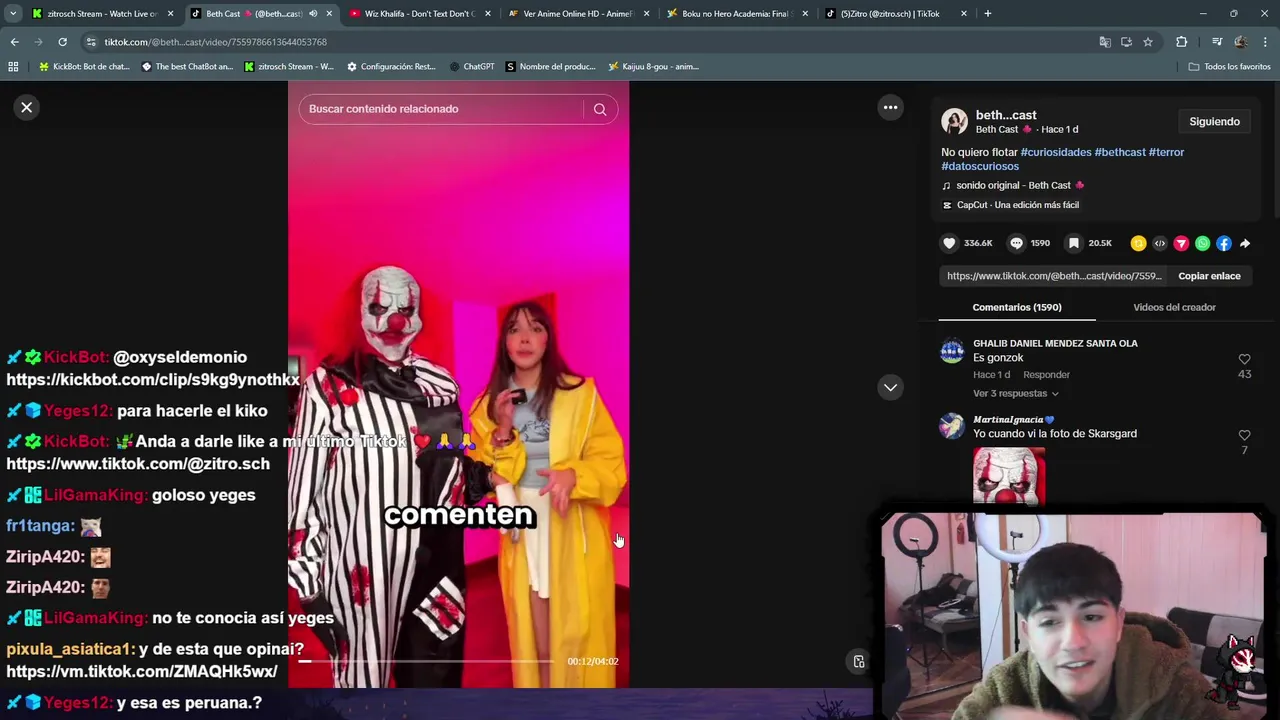Open #terror hashtag link

(x=1166, y=152)
